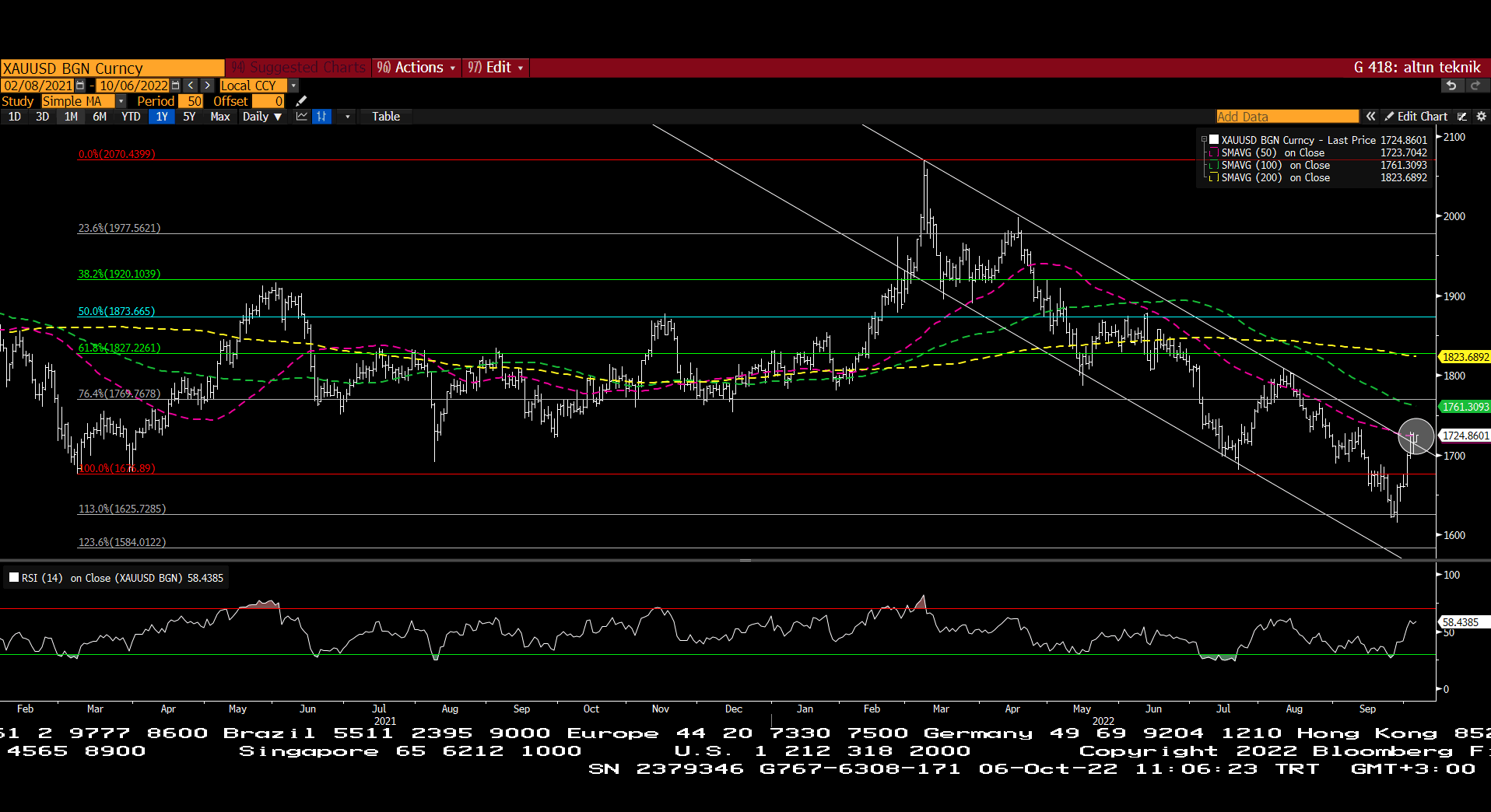Image resolution: width=1491 pixels, height=812 pixels.
Task: Collapse the XAUUSD legend tree
Action: [x=1204, y=140]
